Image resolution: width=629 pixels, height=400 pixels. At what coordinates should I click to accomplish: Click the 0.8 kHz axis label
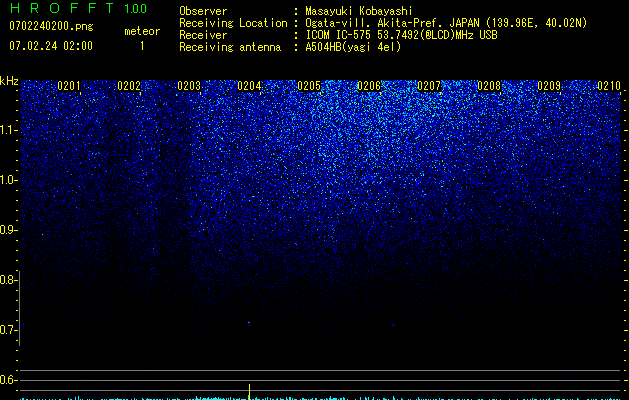pos(8,280)
